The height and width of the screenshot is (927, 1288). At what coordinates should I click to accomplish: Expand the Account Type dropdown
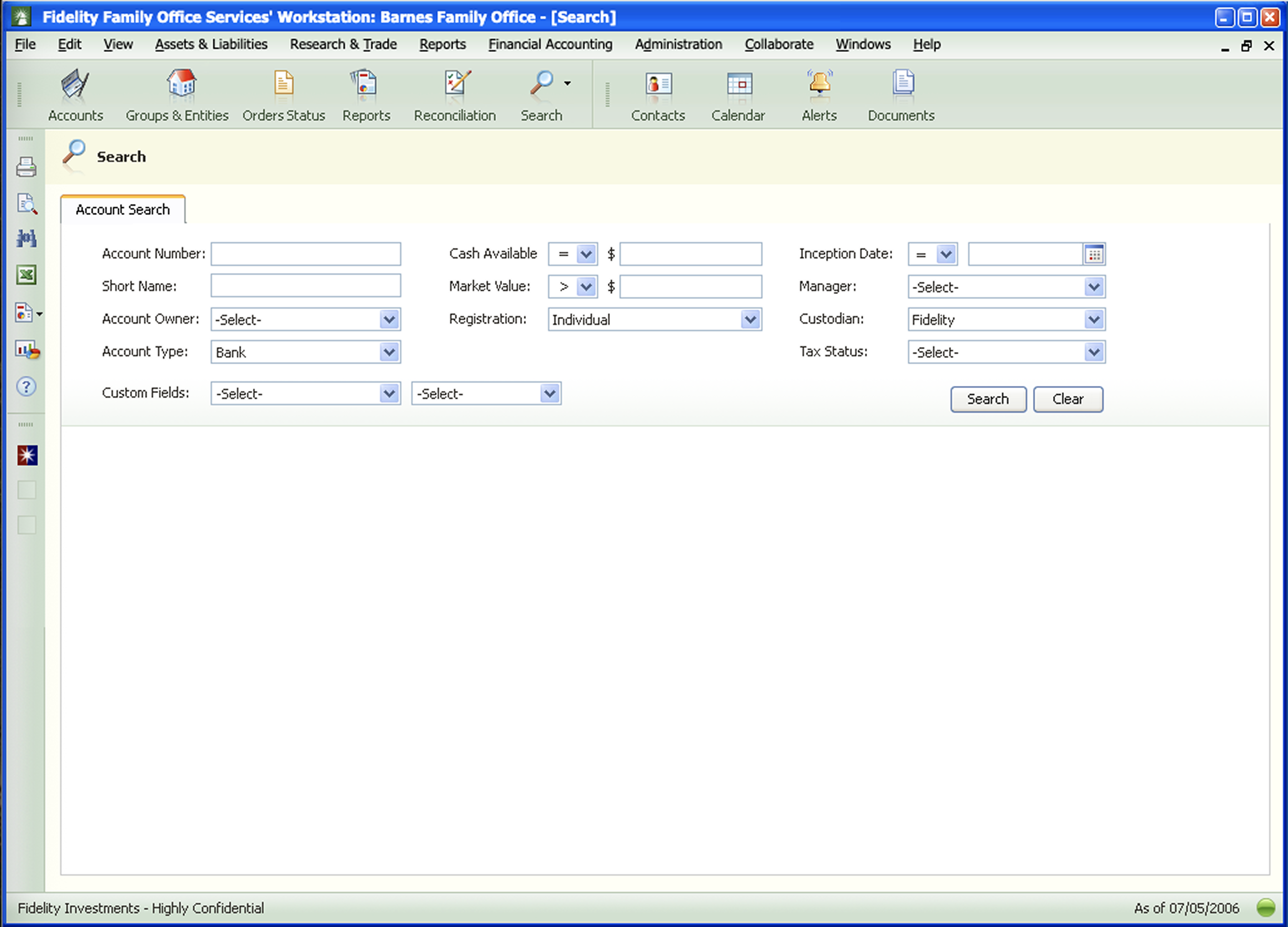click(x=389, y=352)
